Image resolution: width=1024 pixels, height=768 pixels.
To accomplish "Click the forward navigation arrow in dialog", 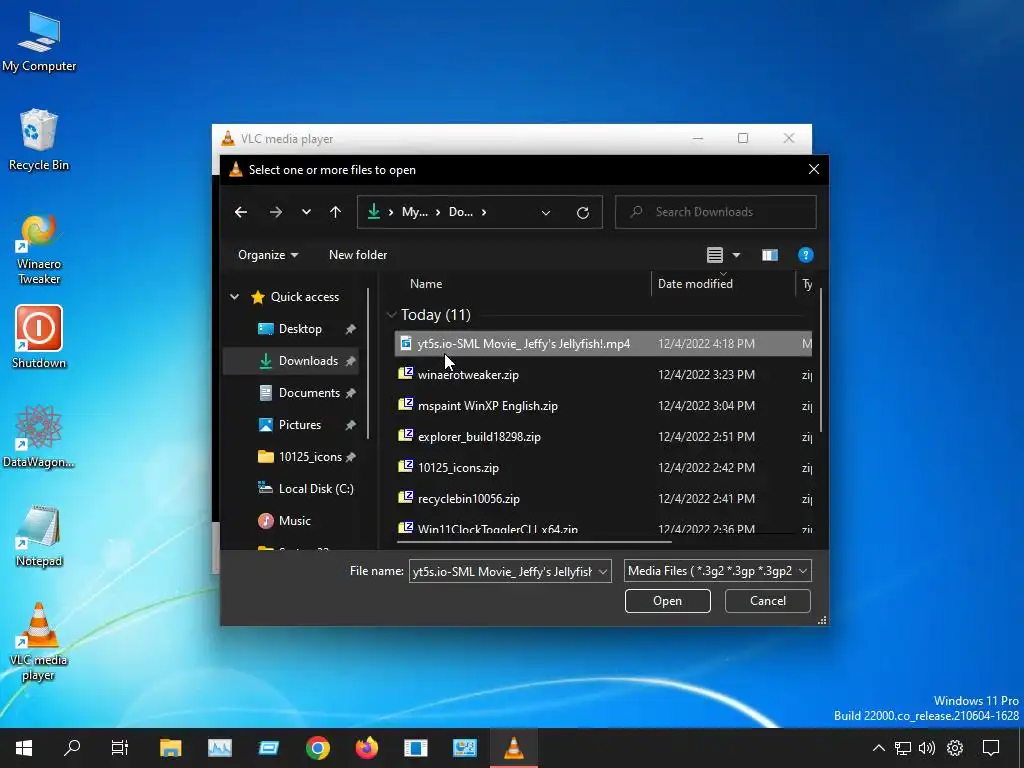I will point(276,212).
